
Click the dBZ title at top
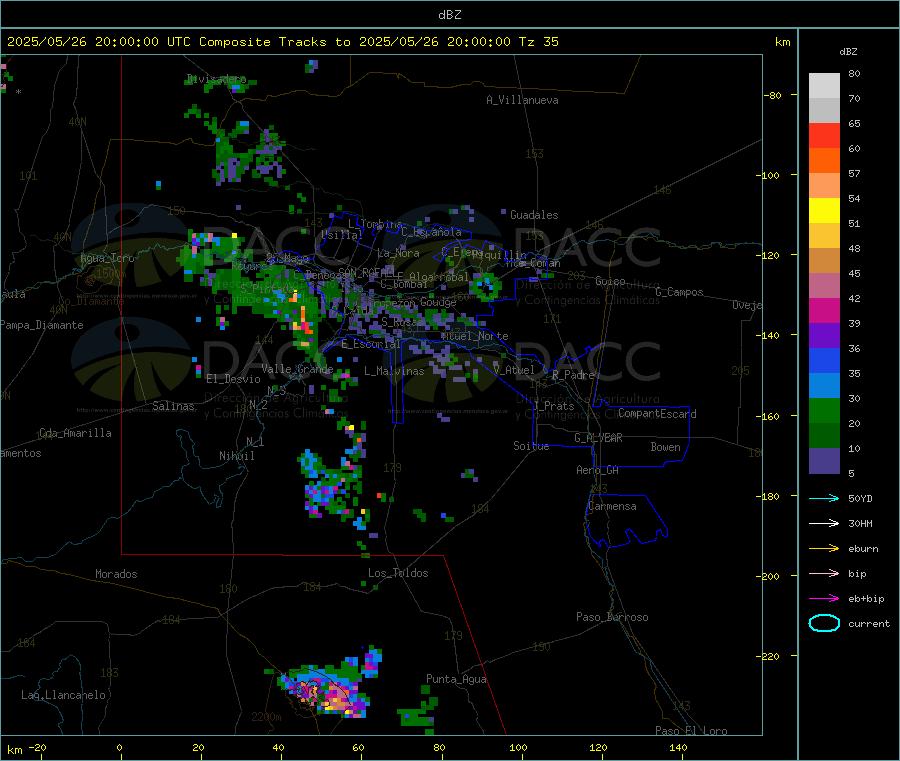pos(449,15)
